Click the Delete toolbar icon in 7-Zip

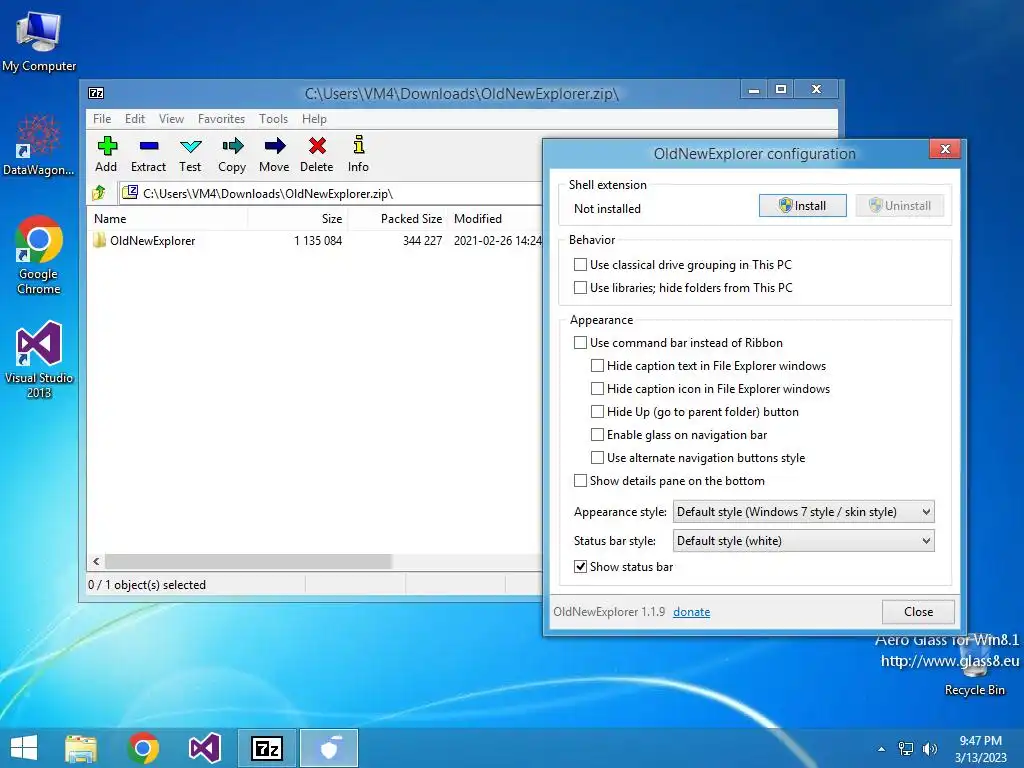[x=317, y=154]
